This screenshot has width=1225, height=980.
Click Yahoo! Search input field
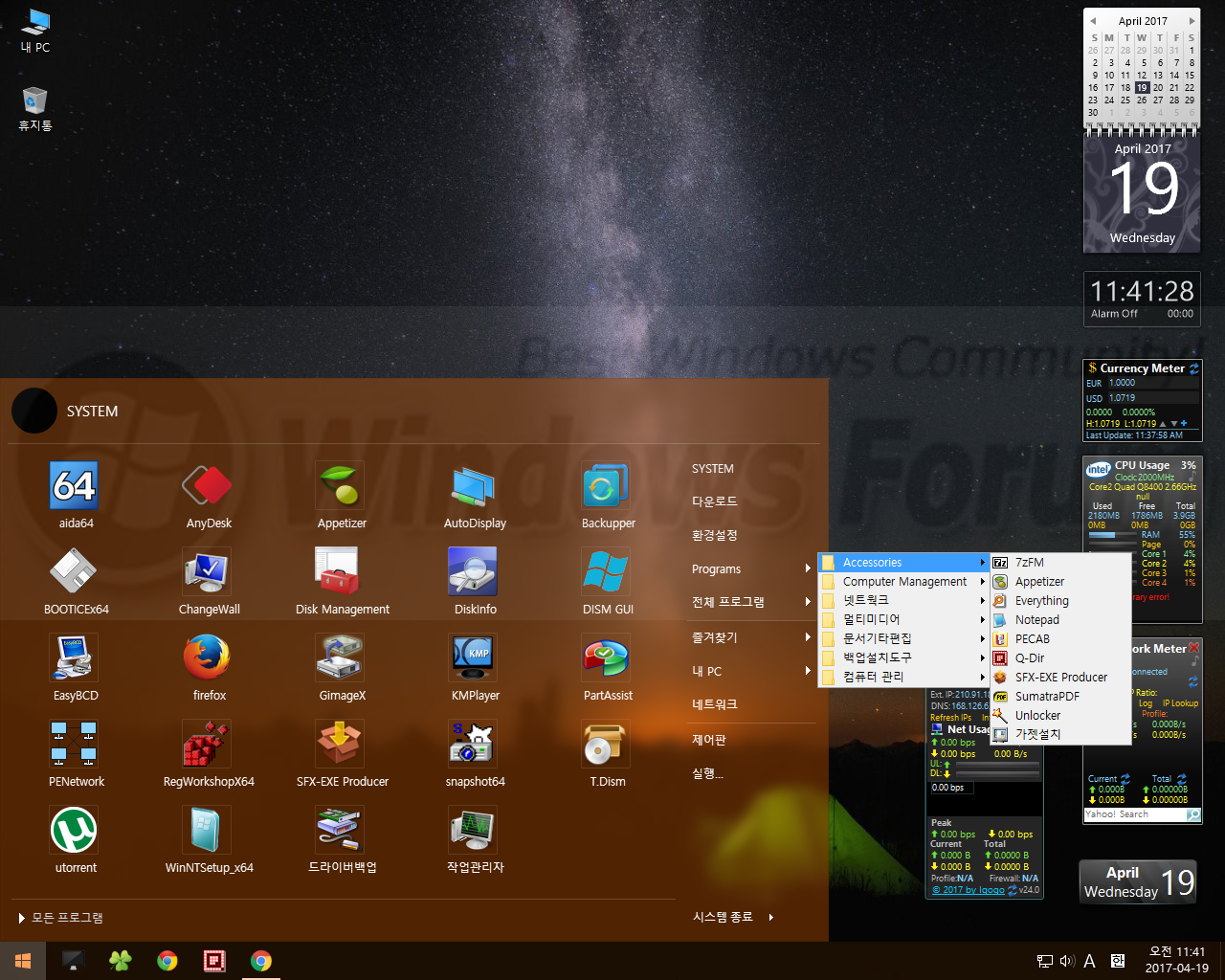[x=1135, y=814]
